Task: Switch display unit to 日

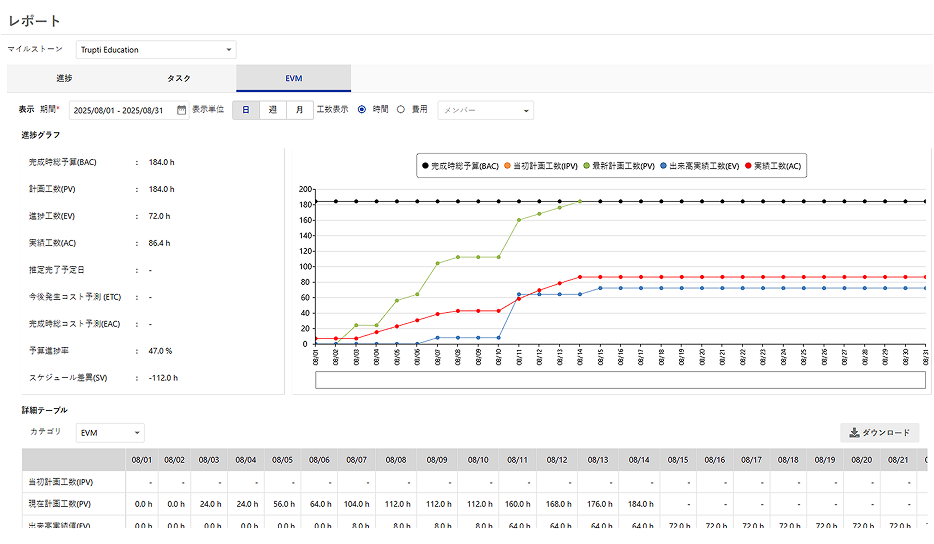Action: click(246, 110)
